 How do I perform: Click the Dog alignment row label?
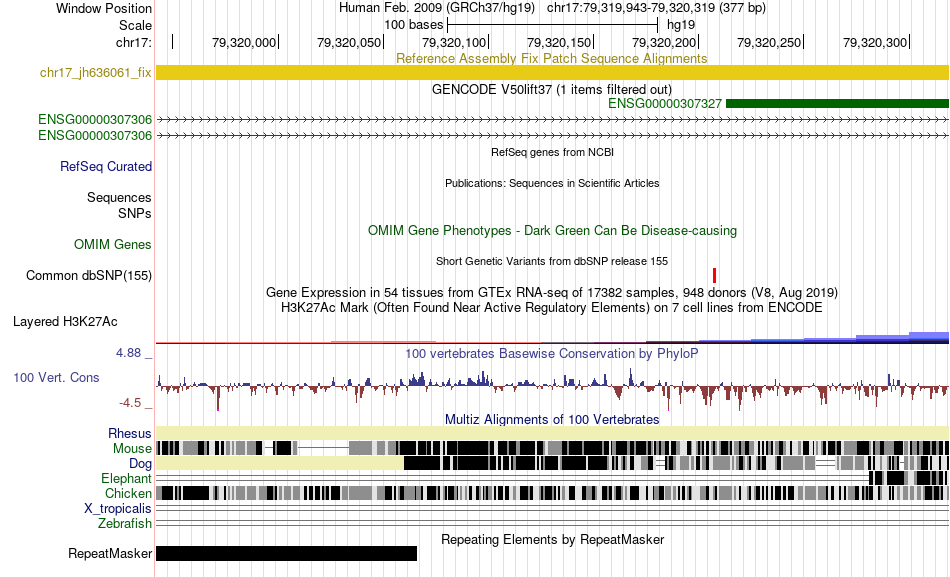click(x=140, y=464)
